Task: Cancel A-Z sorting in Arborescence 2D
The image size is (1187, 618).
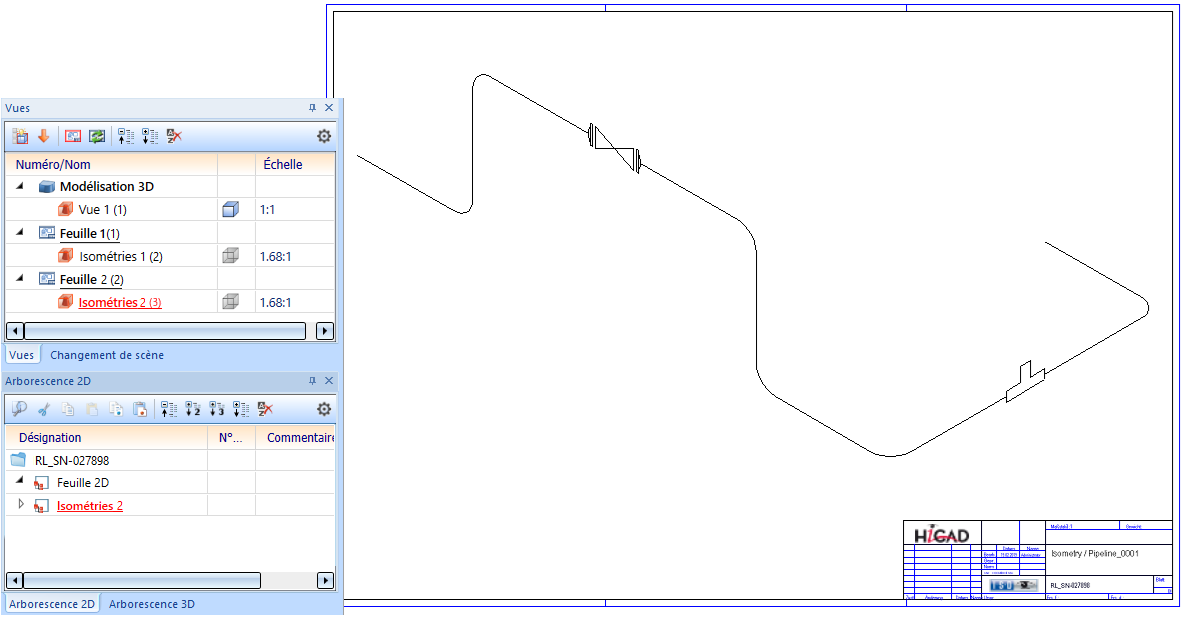Action: point(265,409)
